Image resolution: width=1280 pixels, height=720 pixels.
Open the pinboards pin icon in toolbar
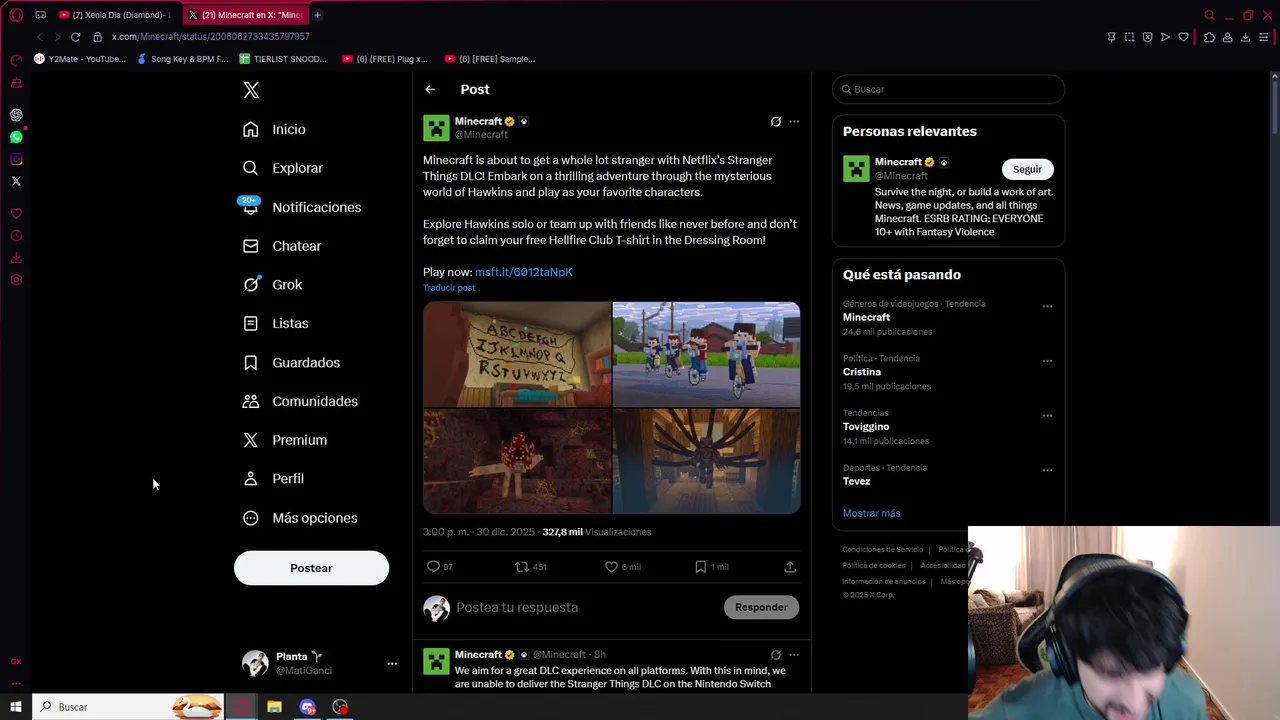[x=1111, y=37]
